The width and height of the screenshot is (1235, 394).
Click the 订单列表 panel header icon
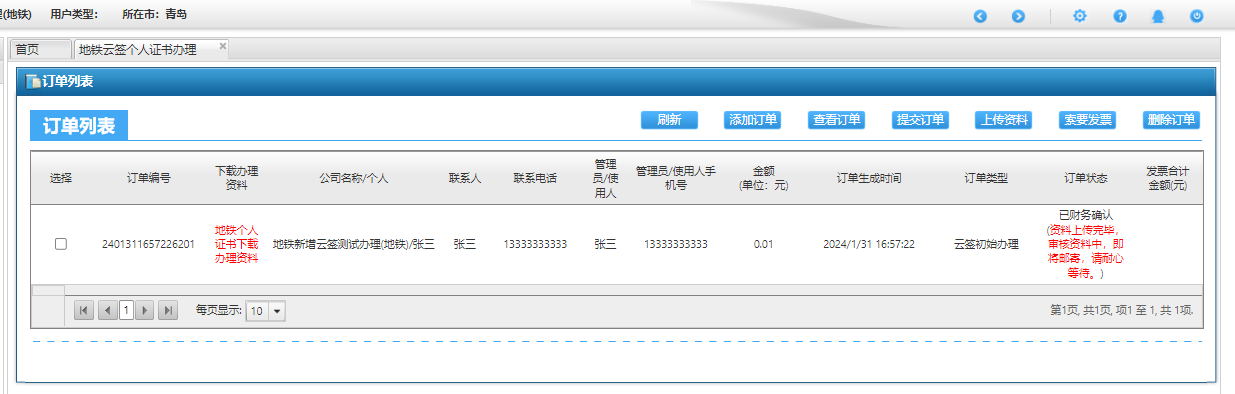coord(33,82)
